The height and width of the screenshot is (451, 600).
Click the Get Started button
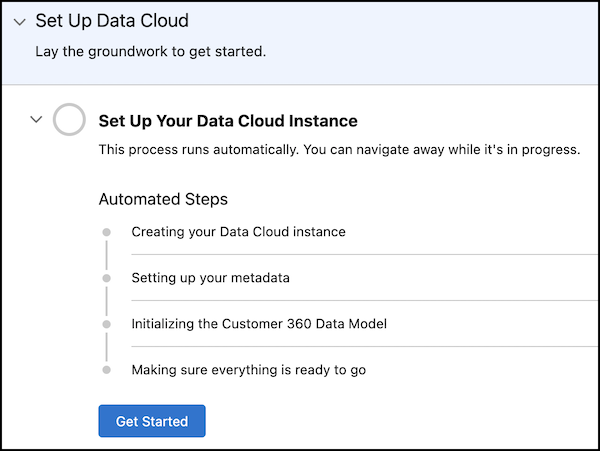(152, 421)
